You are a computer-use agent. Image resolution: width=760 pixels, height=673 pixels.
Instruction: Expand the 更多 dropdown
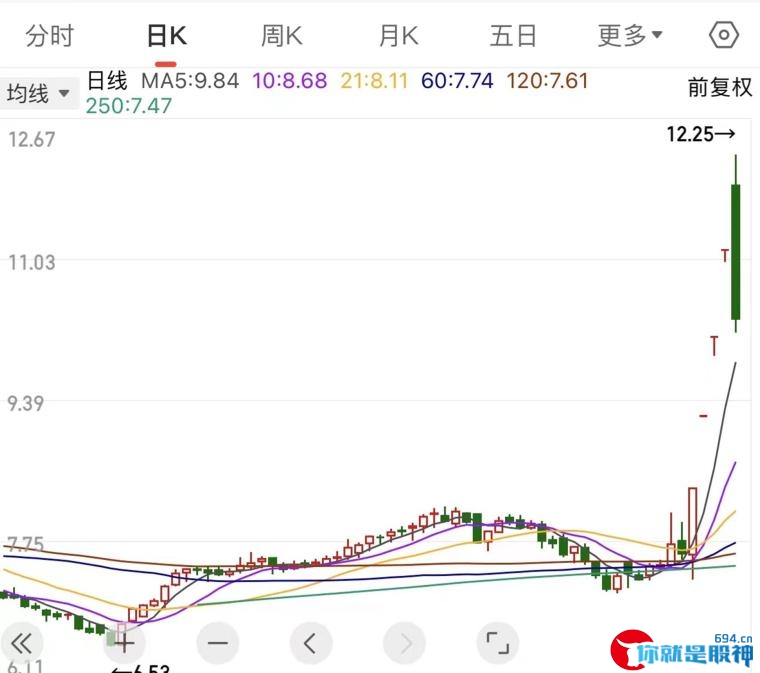click(630, 36)
